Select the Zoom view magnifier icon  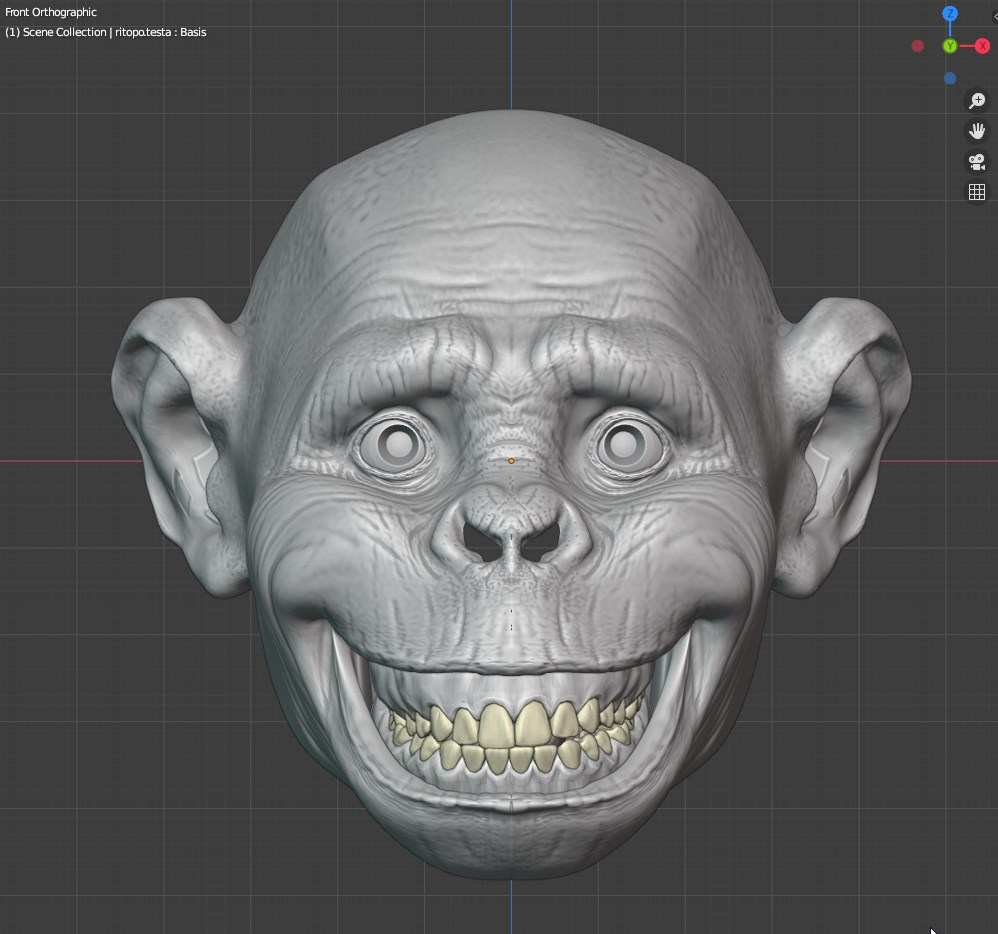(x=977, y=100)
